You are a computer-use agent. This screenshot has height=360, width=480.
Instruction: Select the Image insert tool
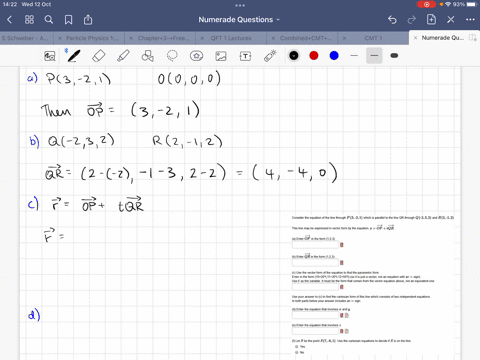pyautogui.click(x=221, y=56)
